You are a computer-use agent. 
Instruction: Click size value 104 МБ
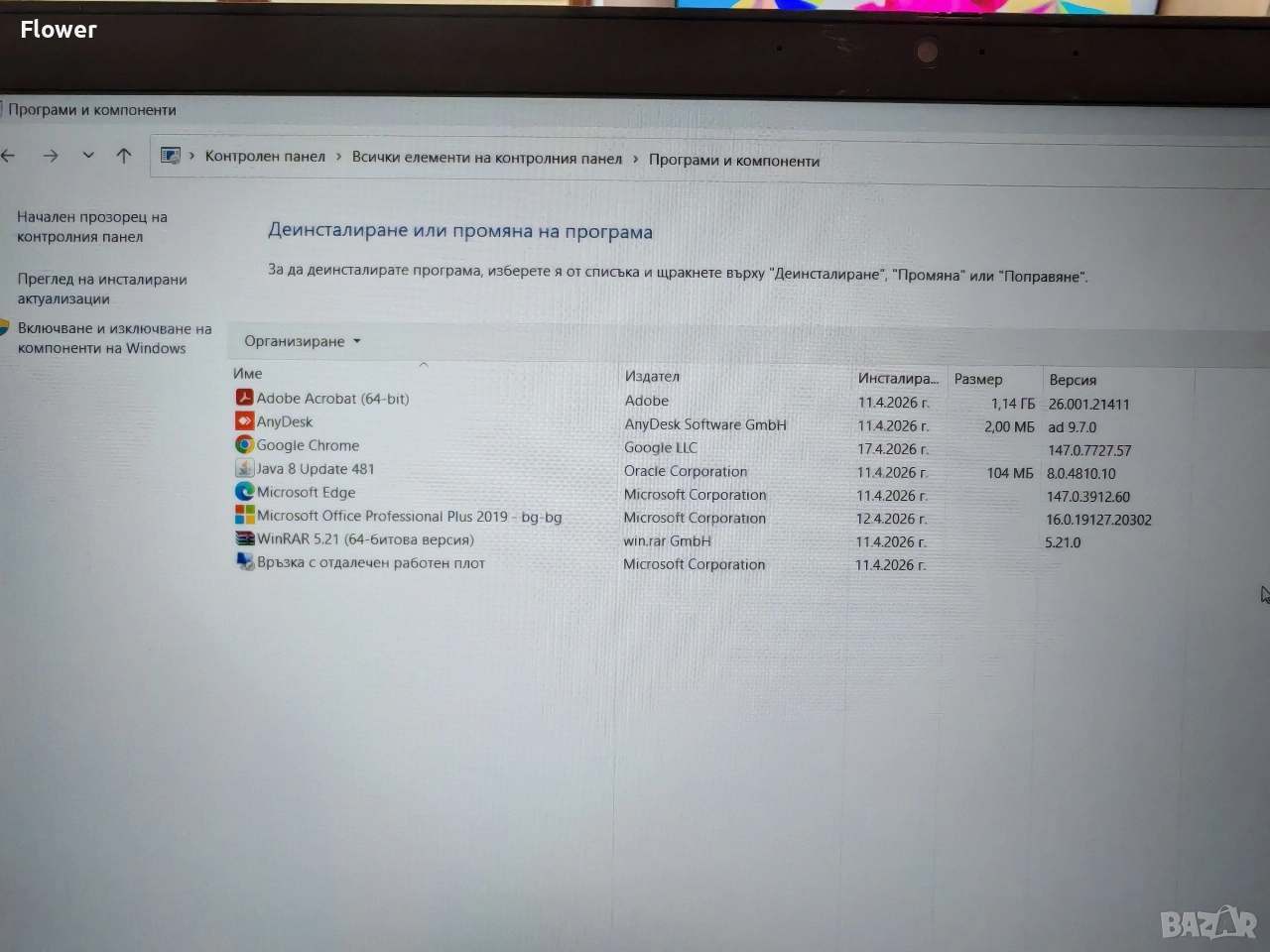(1010, 474)
